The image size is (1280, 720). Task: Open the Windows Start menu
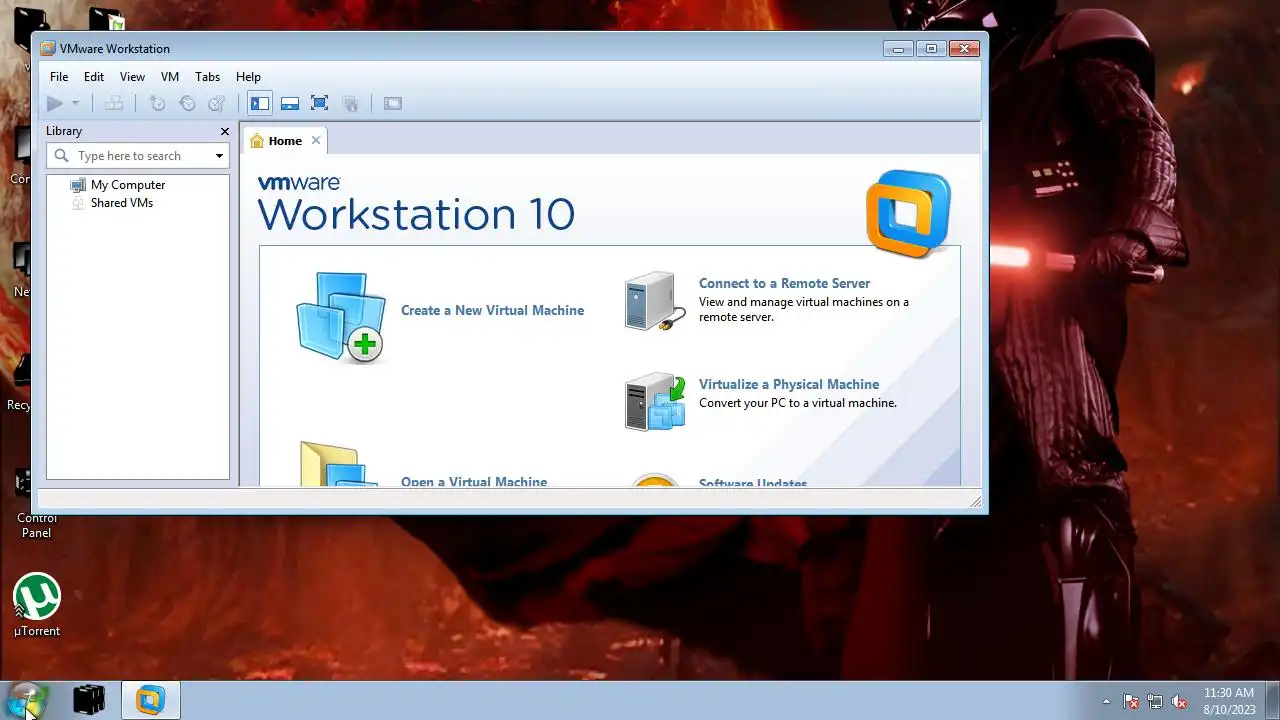25,699
